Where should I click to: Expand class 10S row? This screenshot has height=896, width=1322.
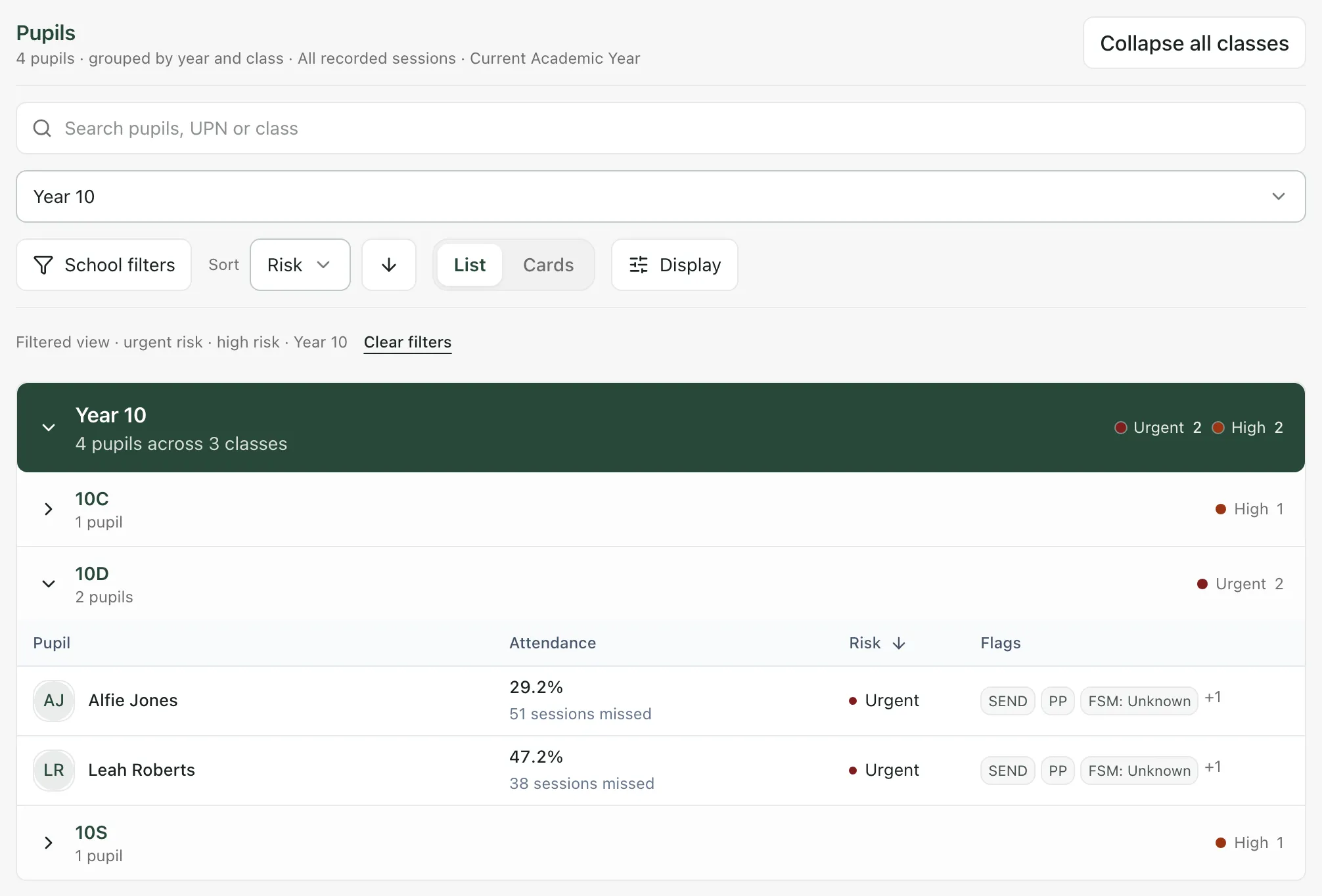point(660,843)
